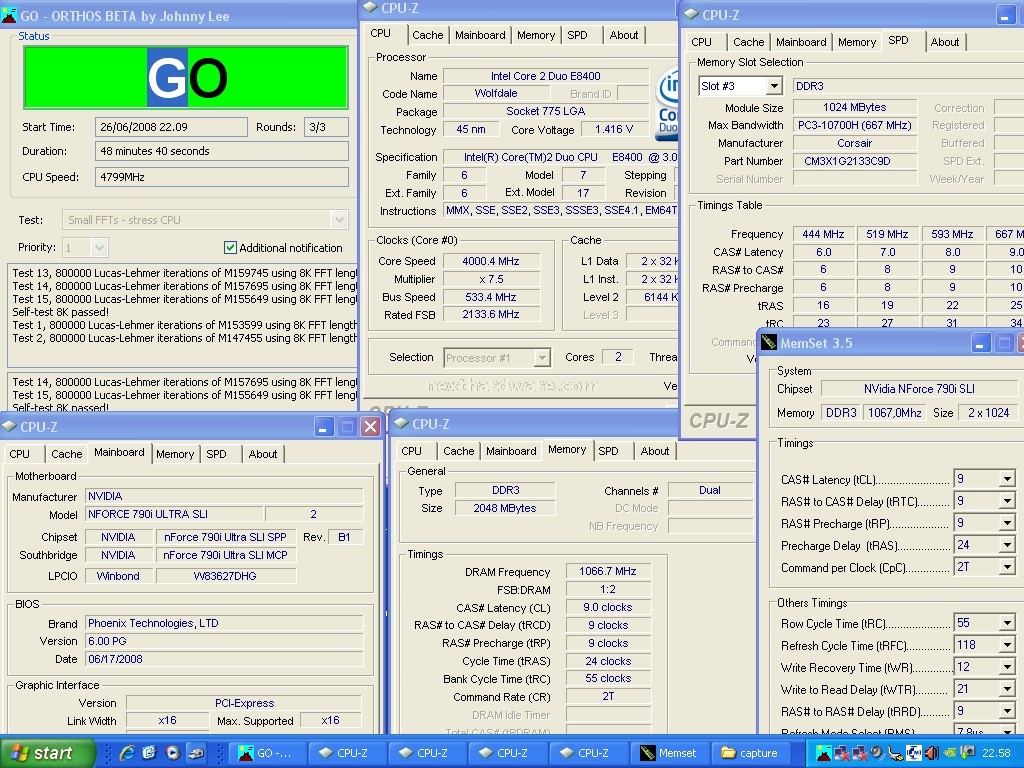Minimize the SPD CPU-Z window
The height and width of the screenshot is (768, 1024).
[1005, 15]
